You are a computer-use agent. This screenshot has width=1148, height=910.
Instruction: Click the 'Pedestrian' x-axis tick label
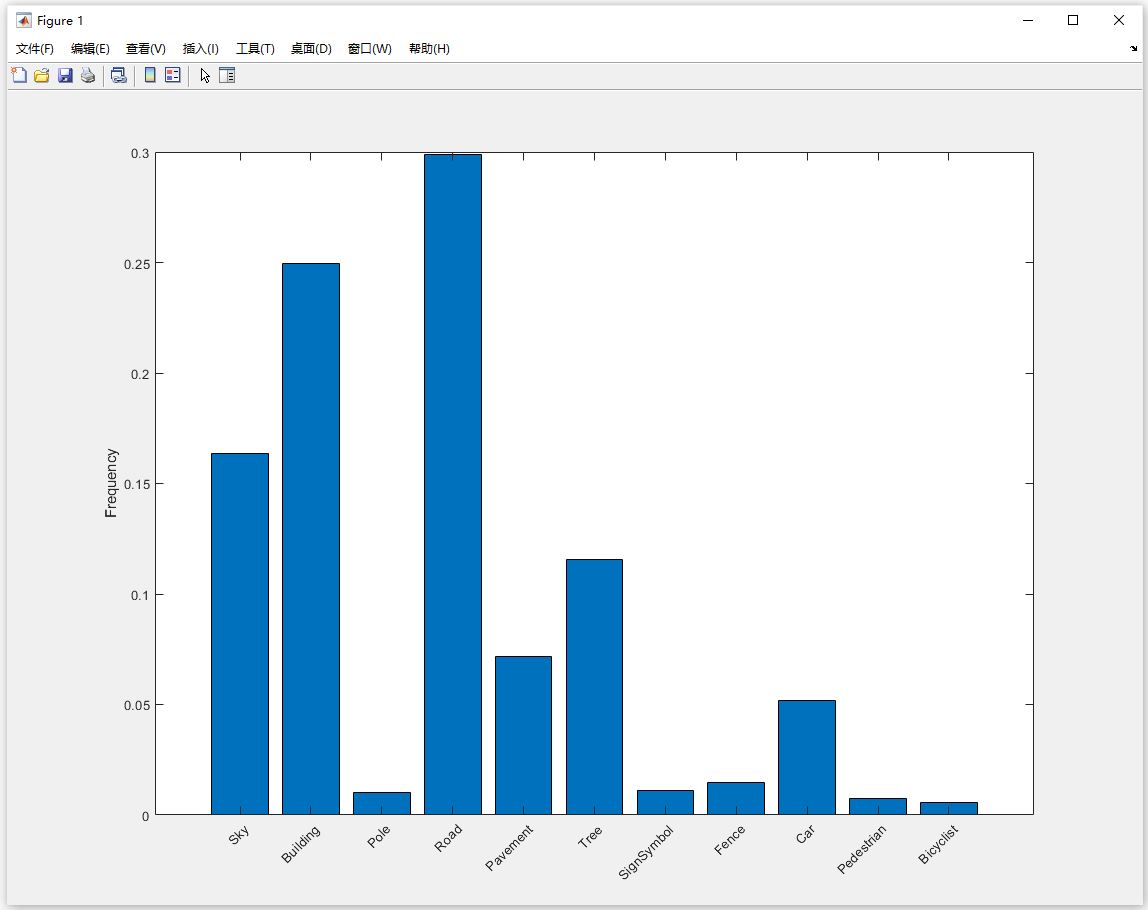coord(862,849)
